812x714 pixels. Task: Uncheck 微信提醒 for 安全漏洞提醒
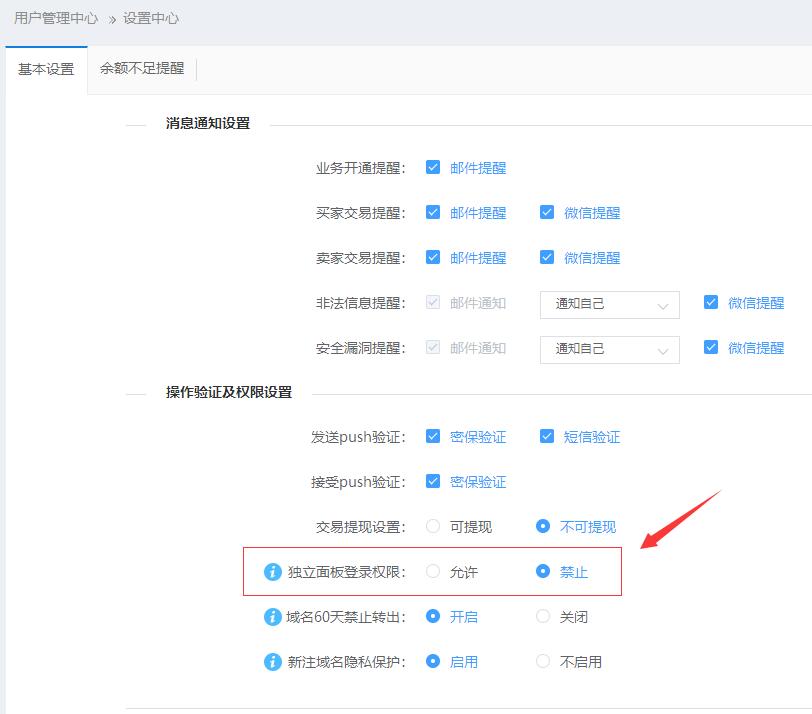click(x=712, y=349)
